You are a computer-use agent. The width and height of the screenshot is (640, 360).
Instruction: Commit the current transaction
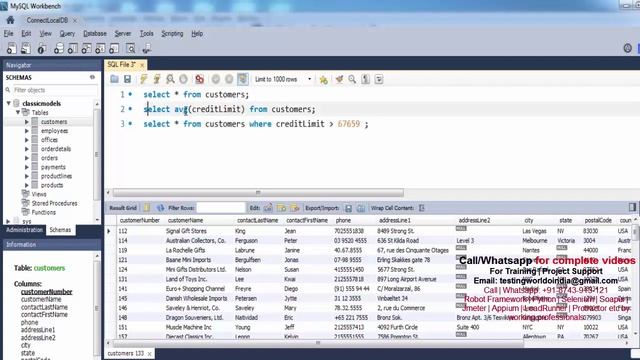point(216,79)
